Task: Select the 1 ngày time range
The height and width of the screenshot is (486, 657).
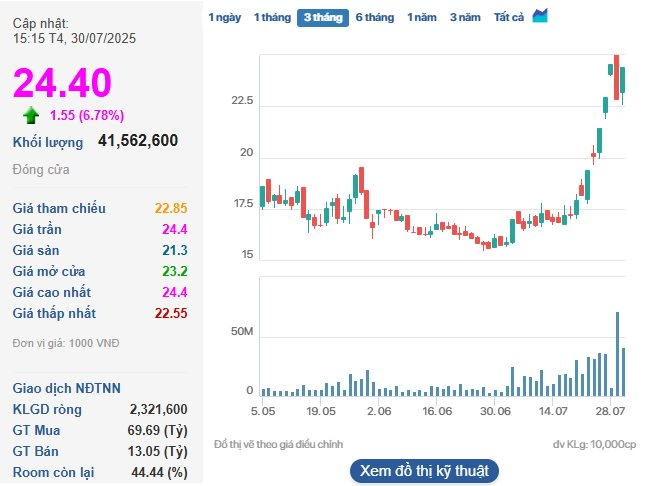Action: tap(224, 17)
